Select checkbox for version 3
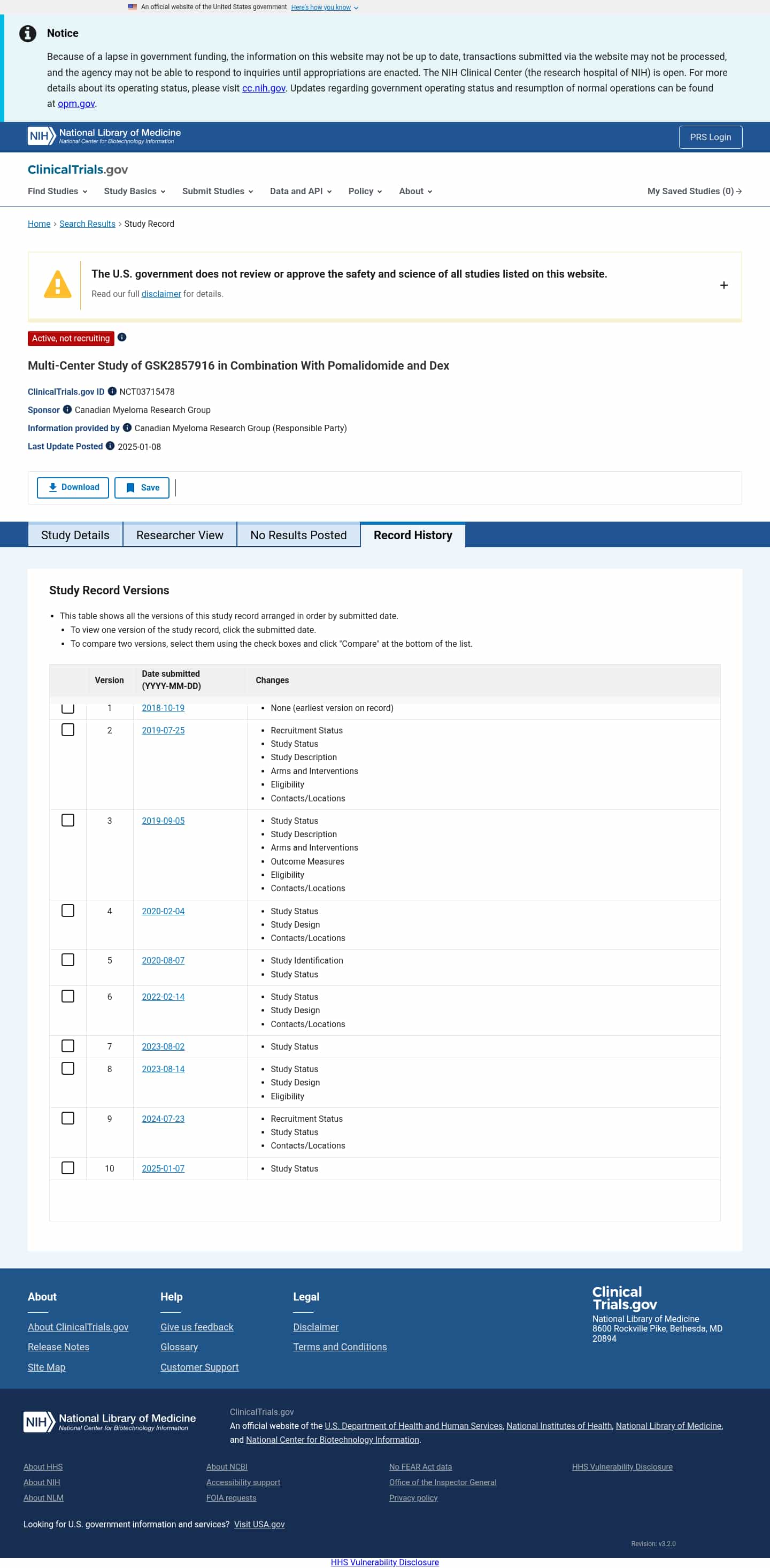770x1568 pixels. (68, 821)
